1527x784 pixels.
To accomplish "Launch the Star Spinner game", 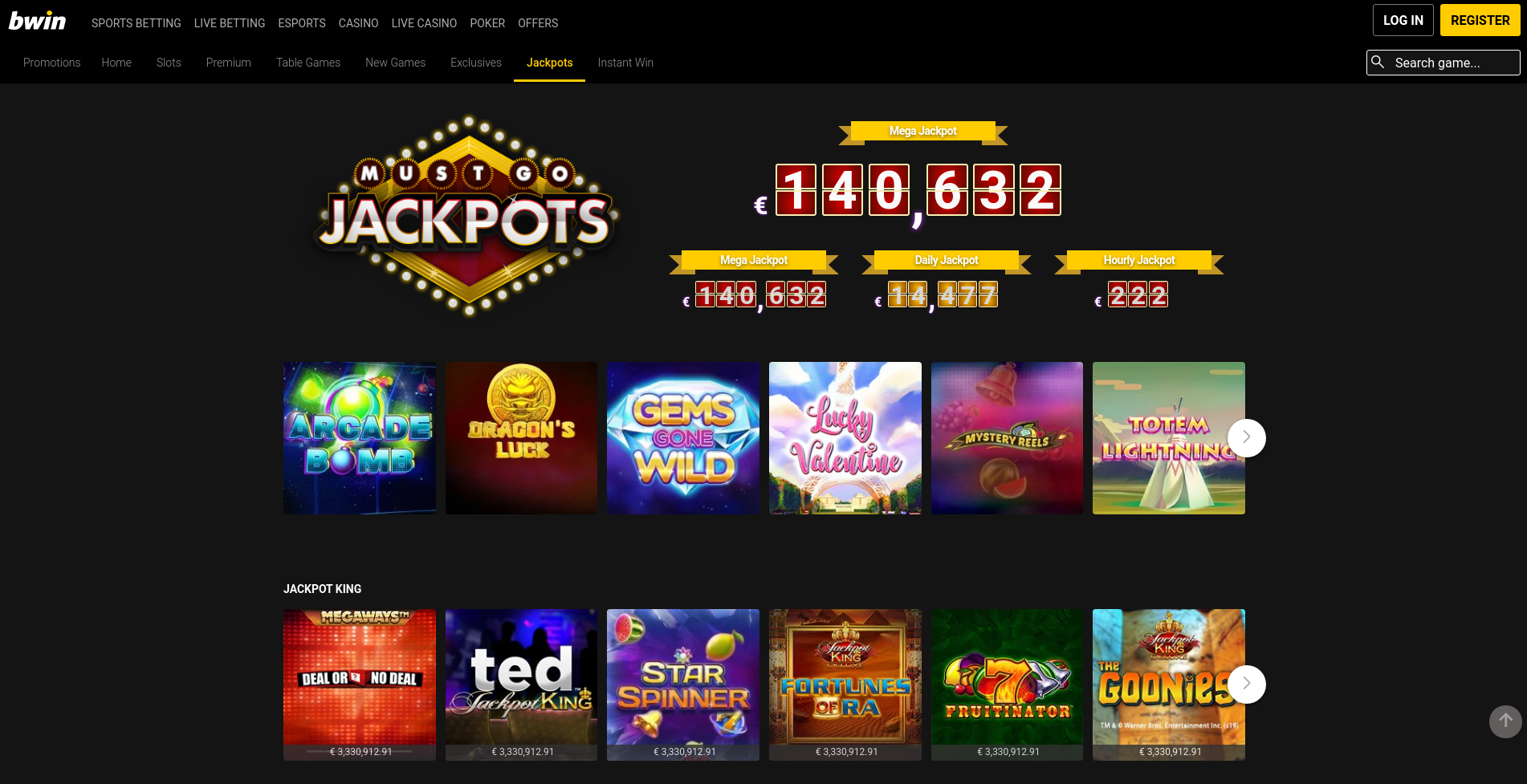I will 683,684.
